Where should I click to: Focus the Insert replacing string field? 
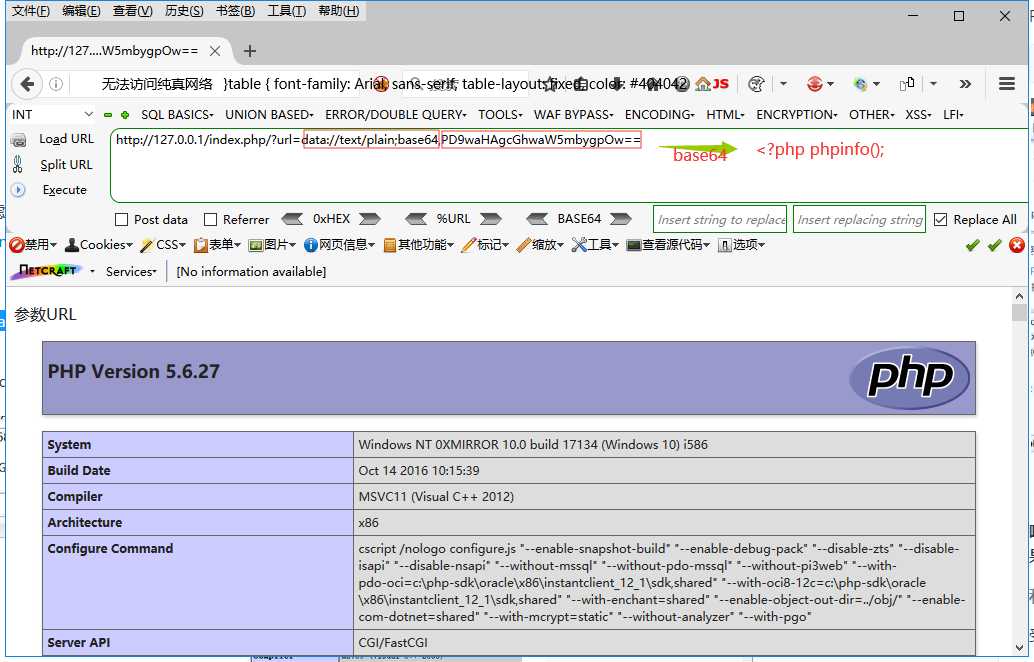(860, 220)
